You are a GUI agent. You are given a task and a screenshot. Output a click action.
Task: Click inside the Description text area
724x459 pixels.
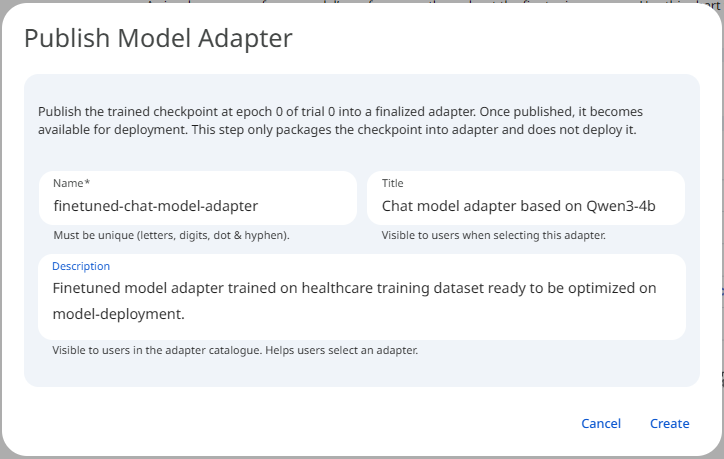(361, 301)
